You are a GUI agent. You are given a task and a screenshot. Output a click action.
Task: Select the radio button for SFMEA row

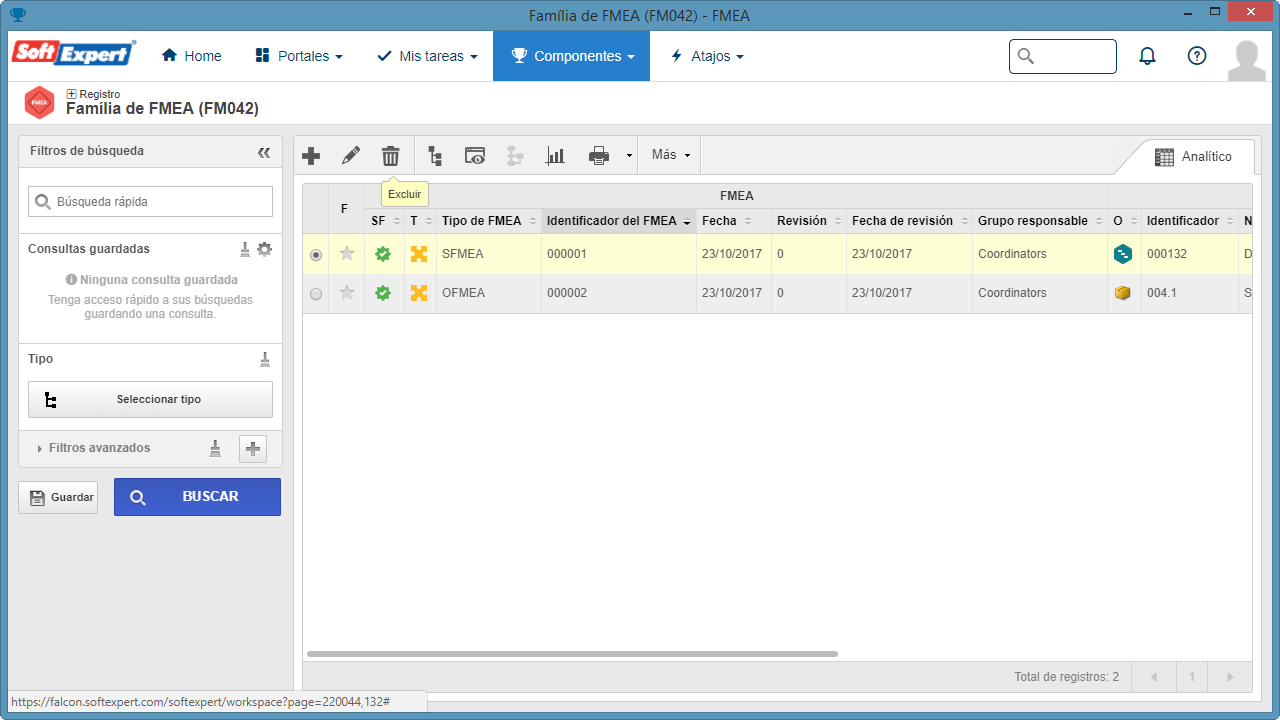316,255
